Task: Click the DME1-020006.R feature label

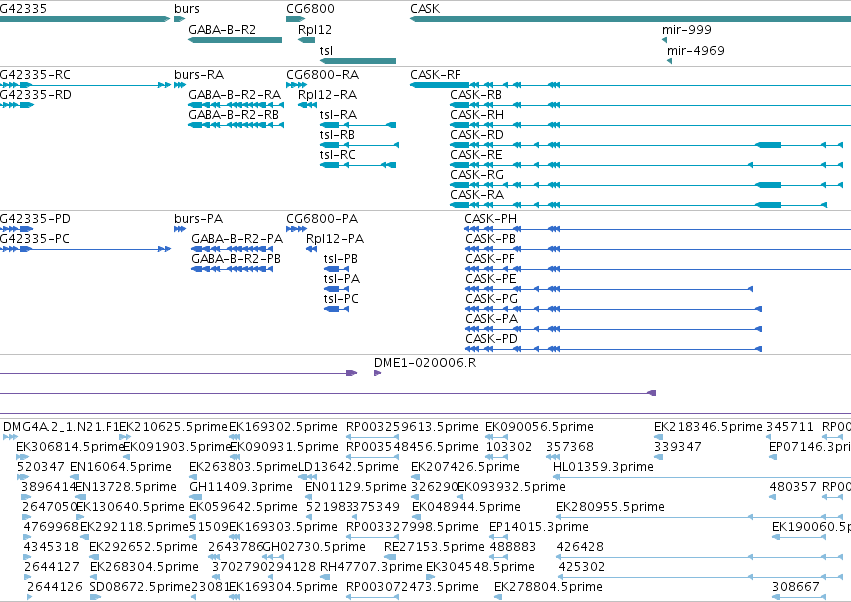Action: point(425,363)
